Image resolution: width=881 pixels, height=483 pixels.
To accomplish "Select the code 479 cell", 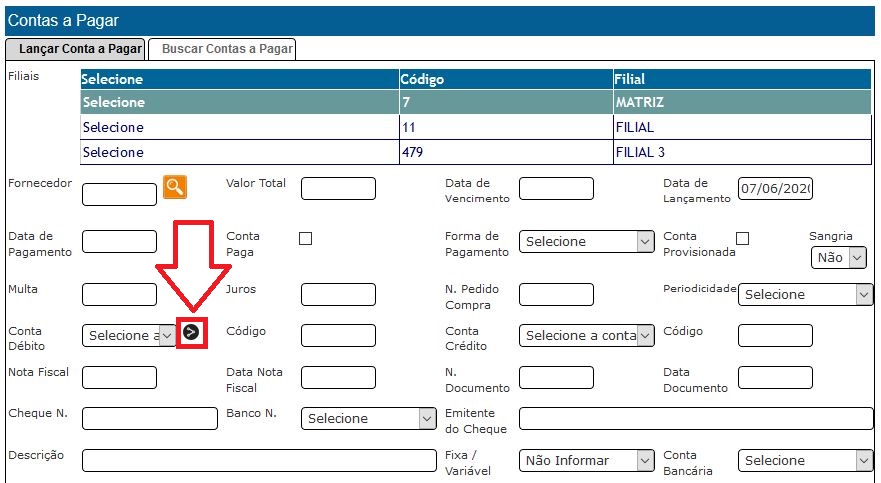I will click(506, 152).
